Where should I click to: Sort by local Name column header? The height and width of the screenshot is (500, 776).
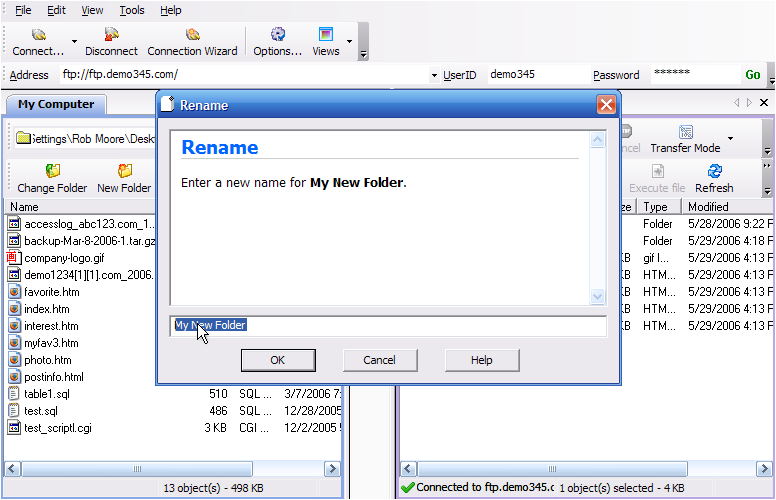(x=80, y=207)
